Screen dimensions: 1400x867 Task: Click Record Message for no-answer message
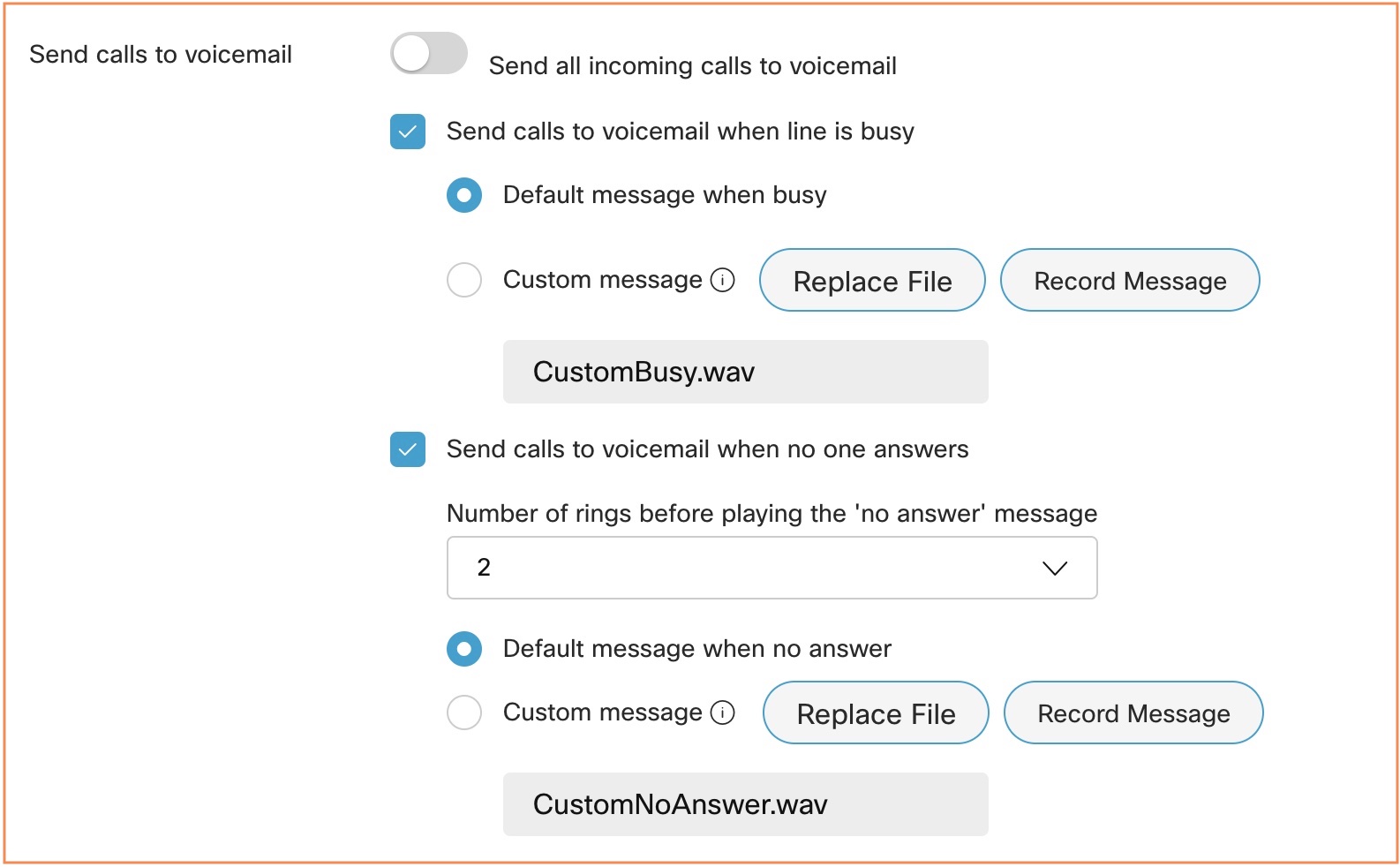coord(1133,713)
